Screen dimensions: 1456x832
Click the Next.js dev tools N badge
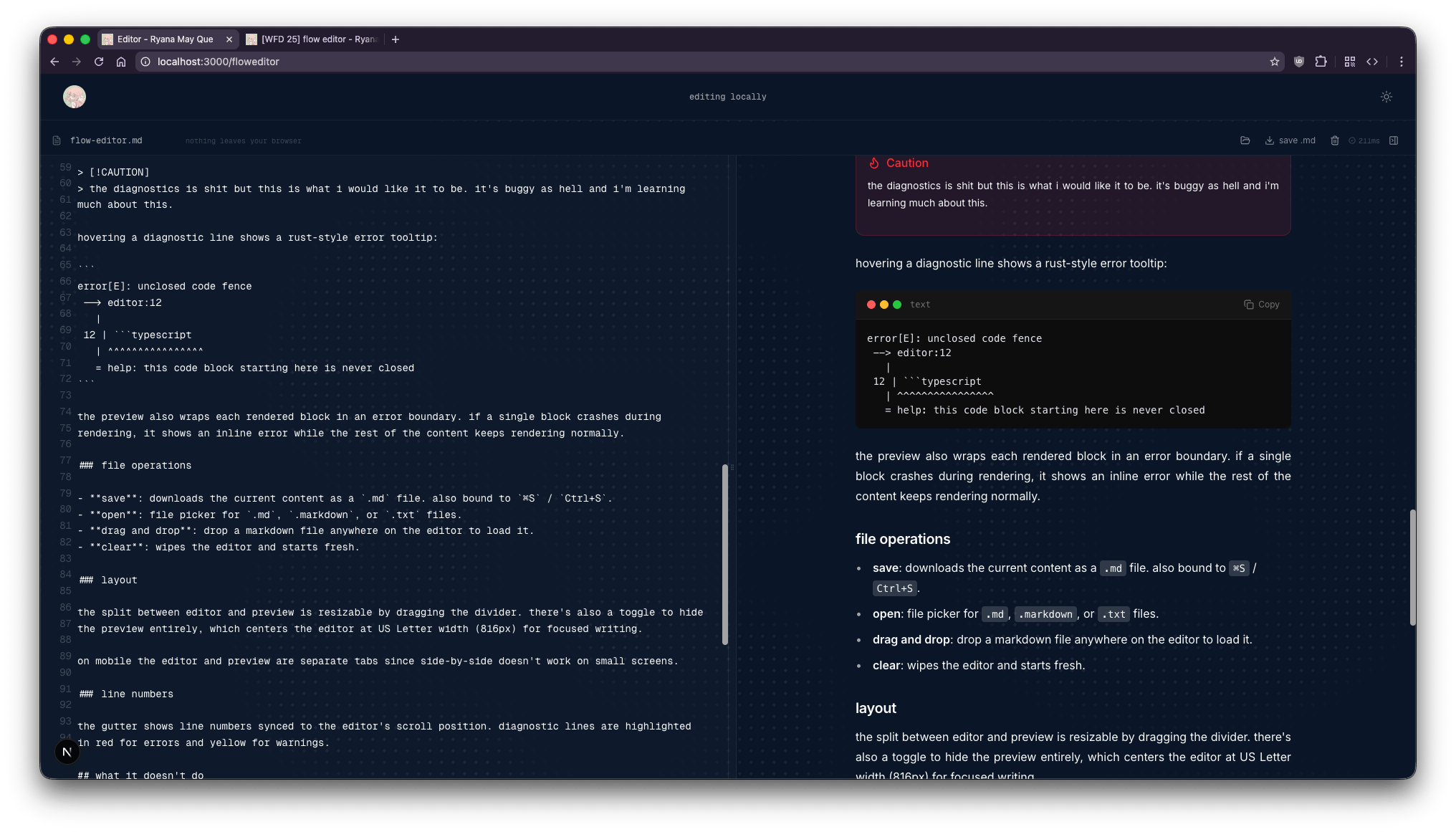[67, 752]
